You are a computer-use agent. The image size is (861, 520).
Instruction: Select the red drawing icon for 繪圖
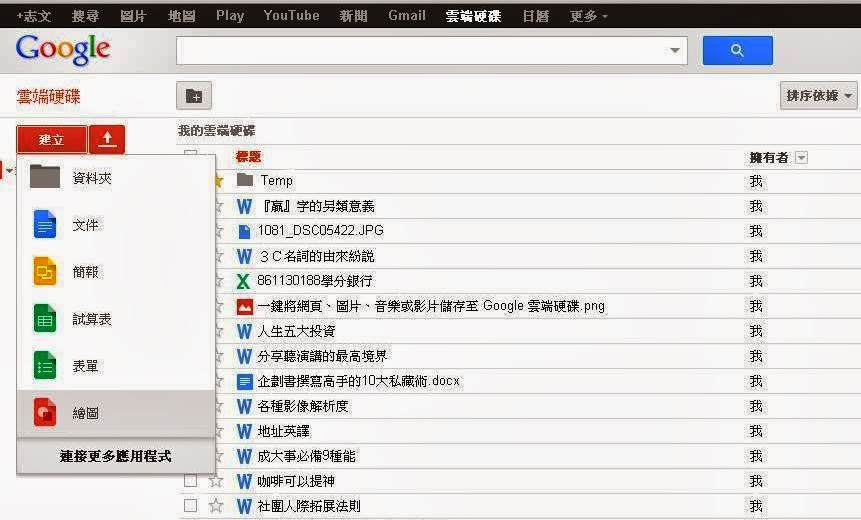[x=44, y=412]
